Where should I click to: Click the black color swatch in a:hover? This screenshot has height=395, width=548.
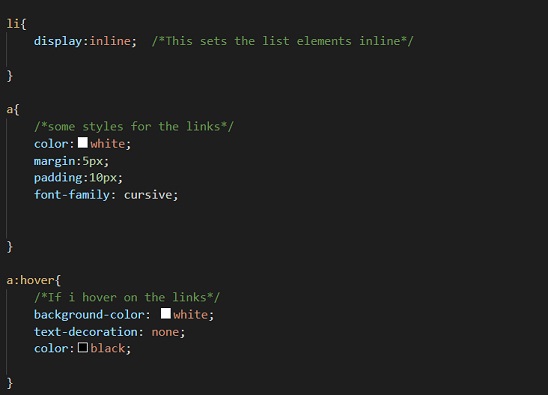(83, 347)
